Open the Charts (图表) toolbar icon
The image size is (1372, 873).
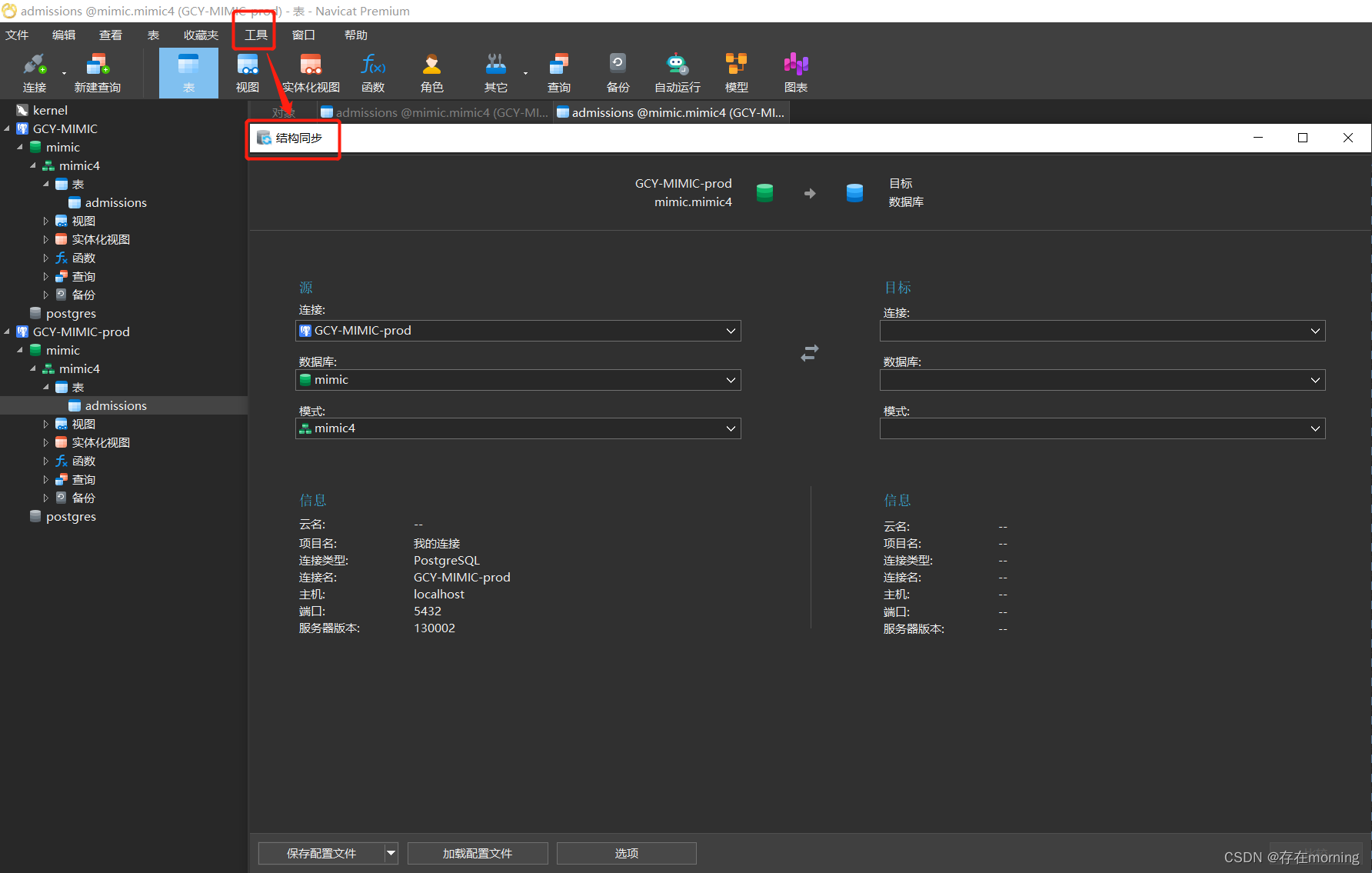click(796, 73)
